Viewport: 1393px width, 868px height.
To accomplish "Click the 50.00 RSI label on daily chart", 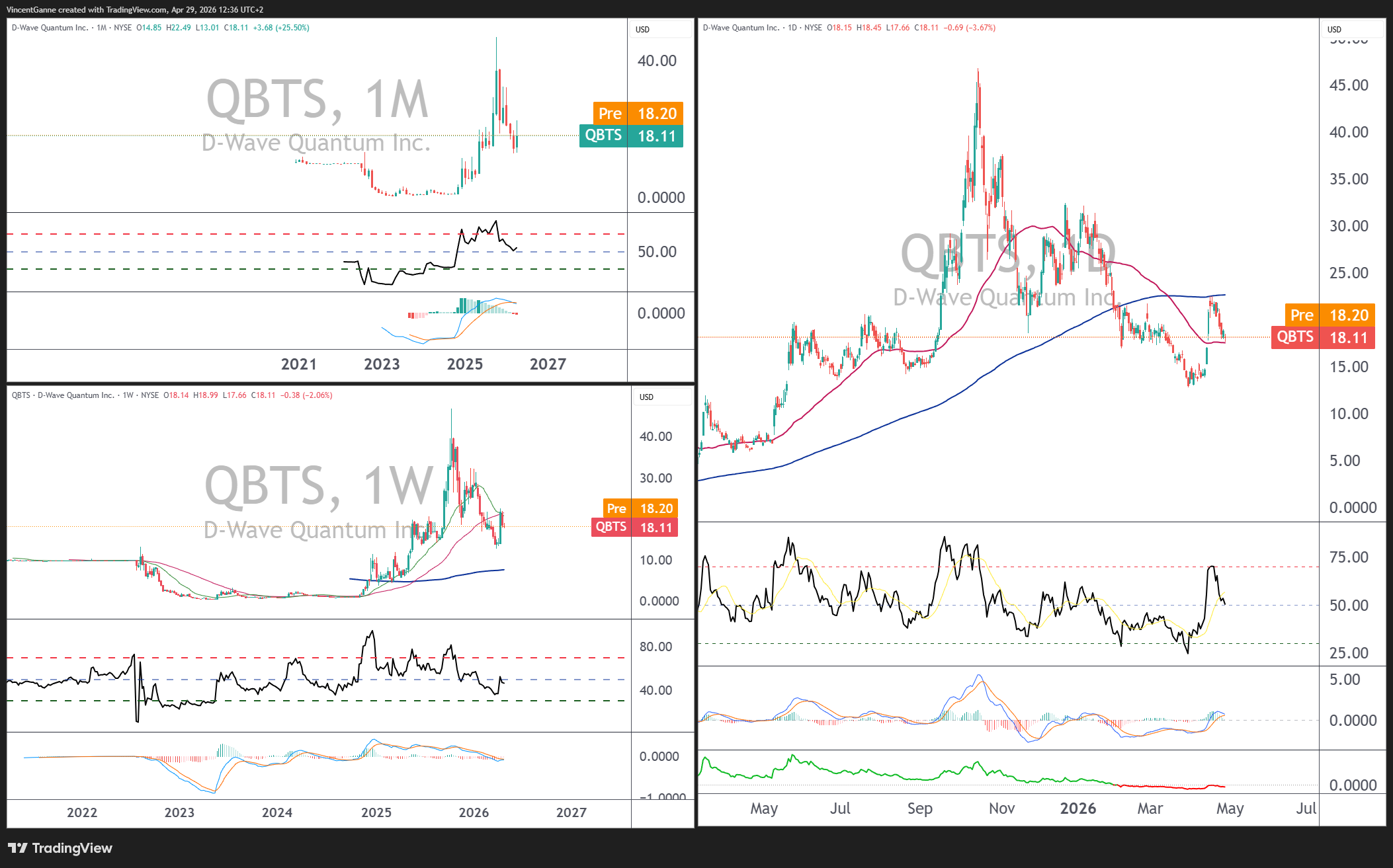I will point(1349,606).
